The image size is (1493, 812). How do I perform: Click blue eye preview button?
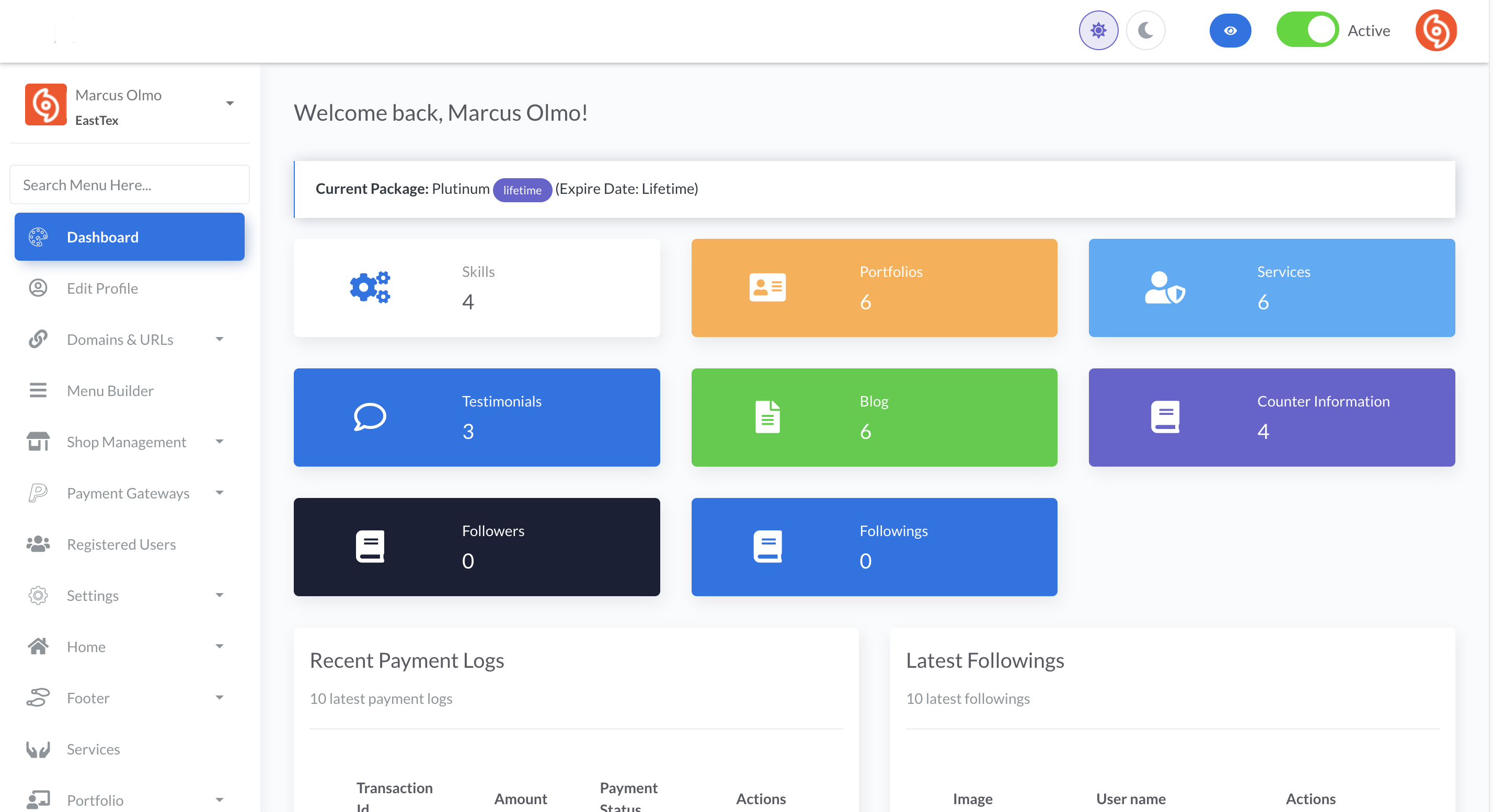(x=1230, y=31)
